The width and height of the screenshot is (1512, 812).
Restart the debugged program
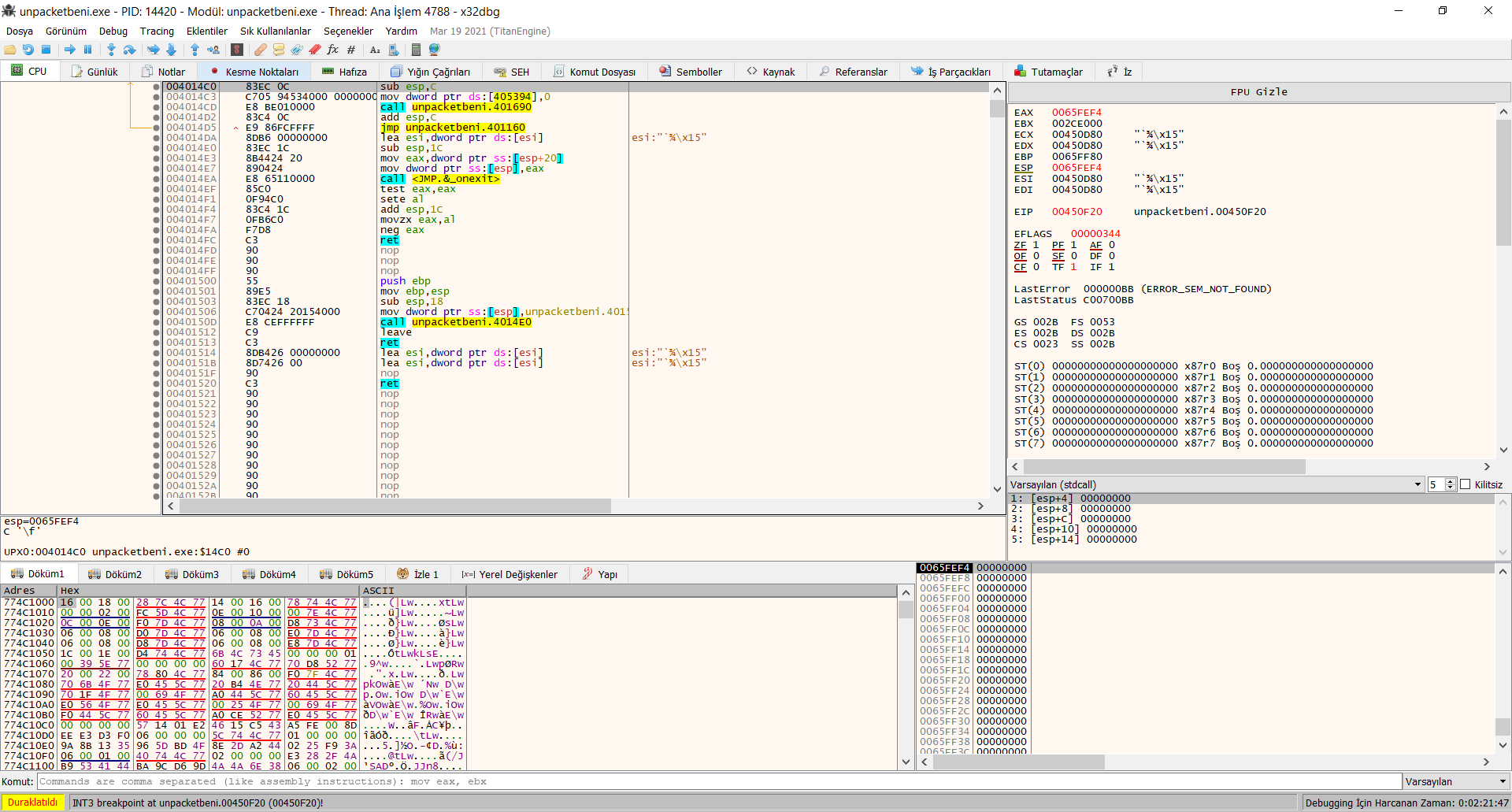click(28, 50)
